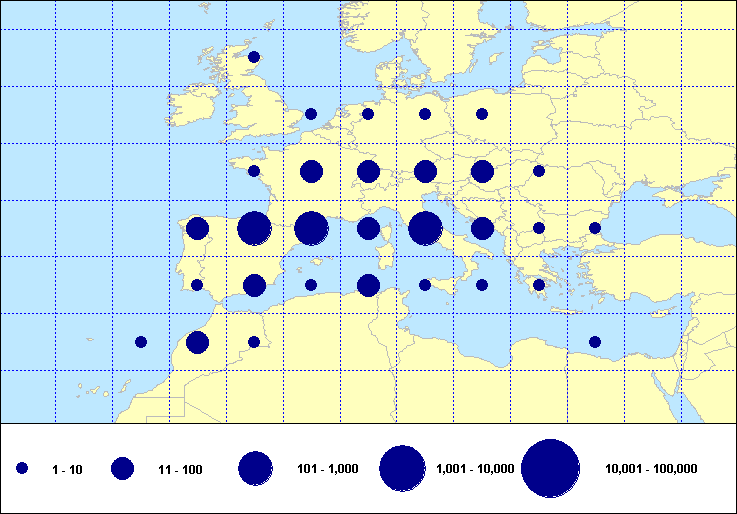
Task: Click the 1 - 10 legend circle
Action: pyautogui.click(x=22, y=468)
